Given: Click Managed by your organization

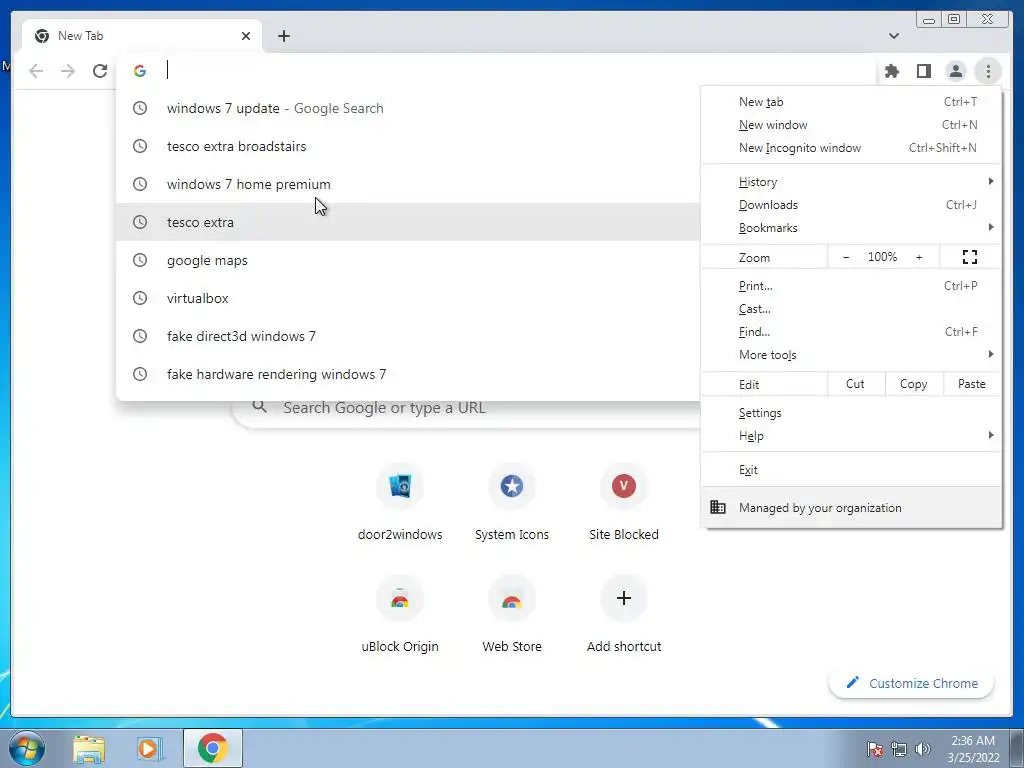Looking at the screenshot, I should click(851, 507).
